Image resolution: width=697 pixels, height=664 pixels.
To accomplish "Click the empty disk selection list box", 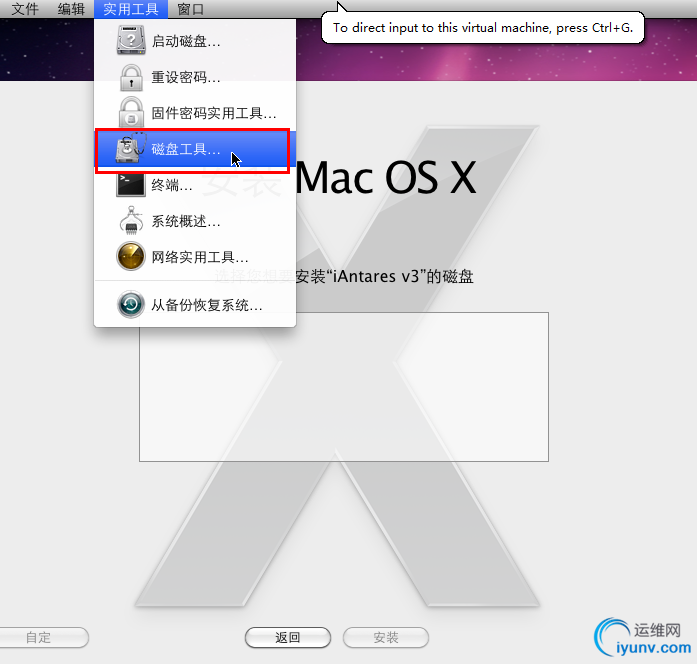I will click(344, 387).
